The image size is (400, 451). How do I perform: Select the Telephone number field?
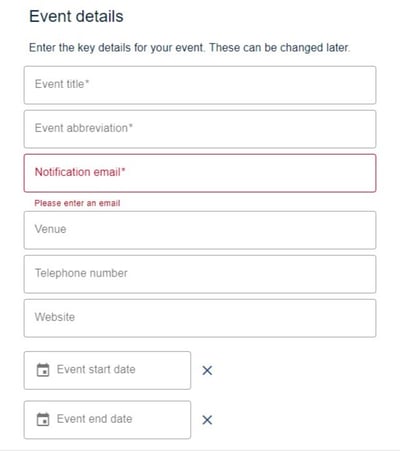200,274
